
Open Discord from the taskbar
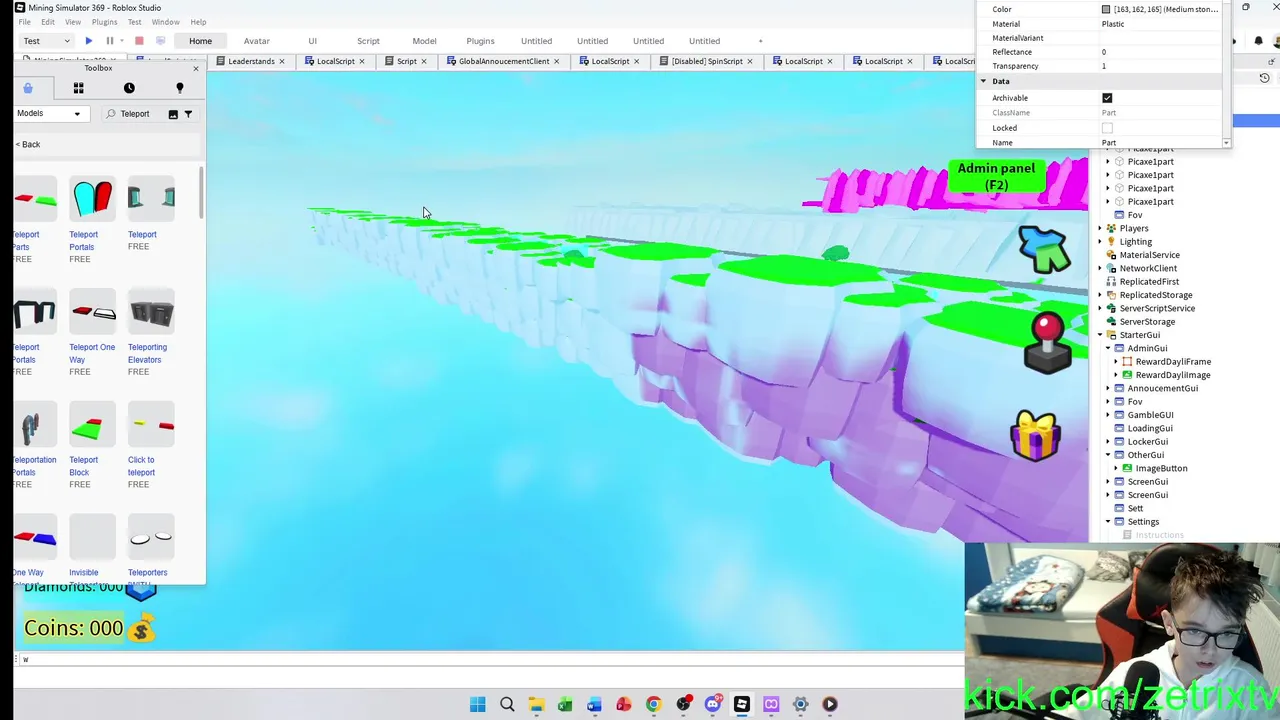712,704
